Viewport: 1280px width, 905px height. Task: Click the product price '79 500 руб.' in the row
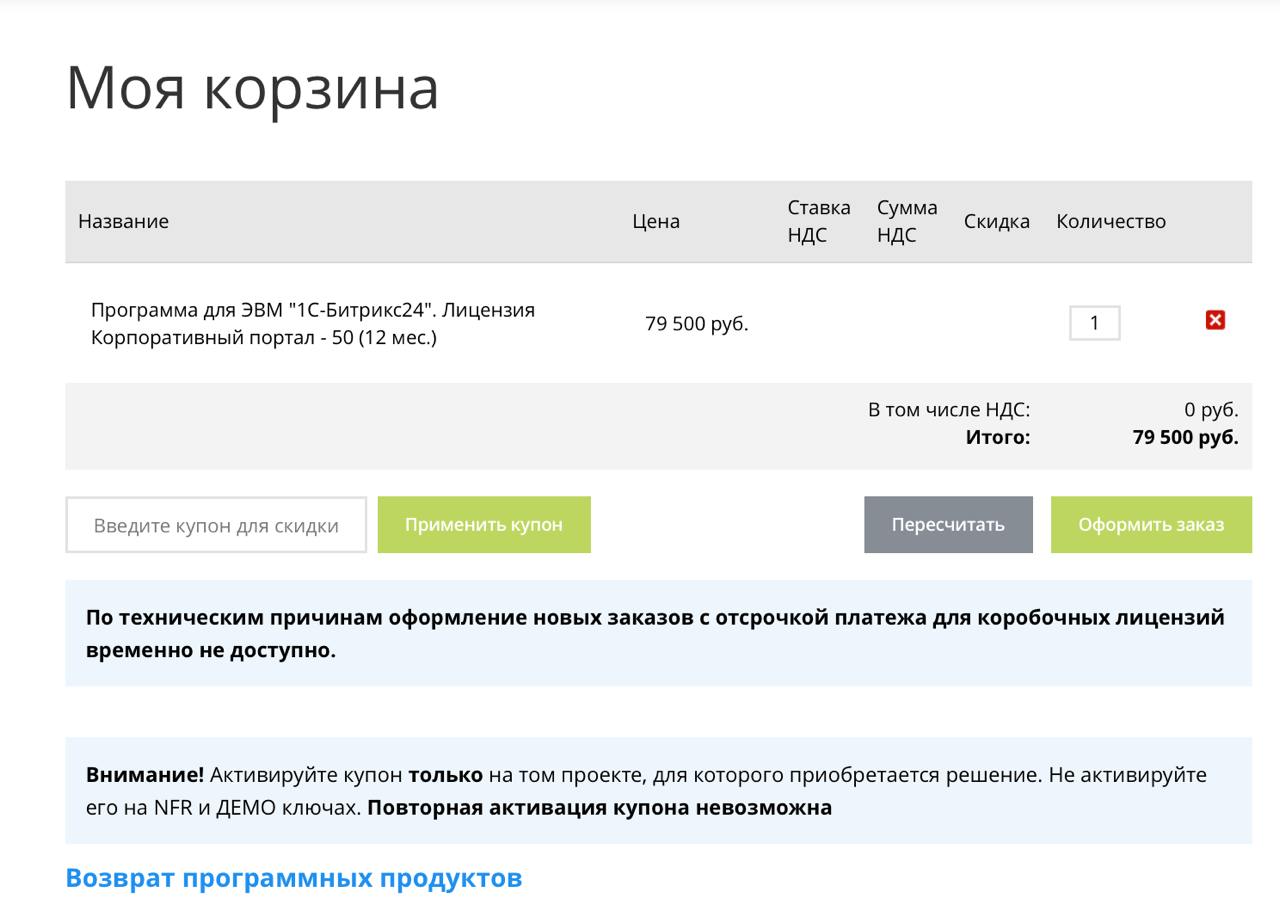pyautogui.click(x=697, y=324)
